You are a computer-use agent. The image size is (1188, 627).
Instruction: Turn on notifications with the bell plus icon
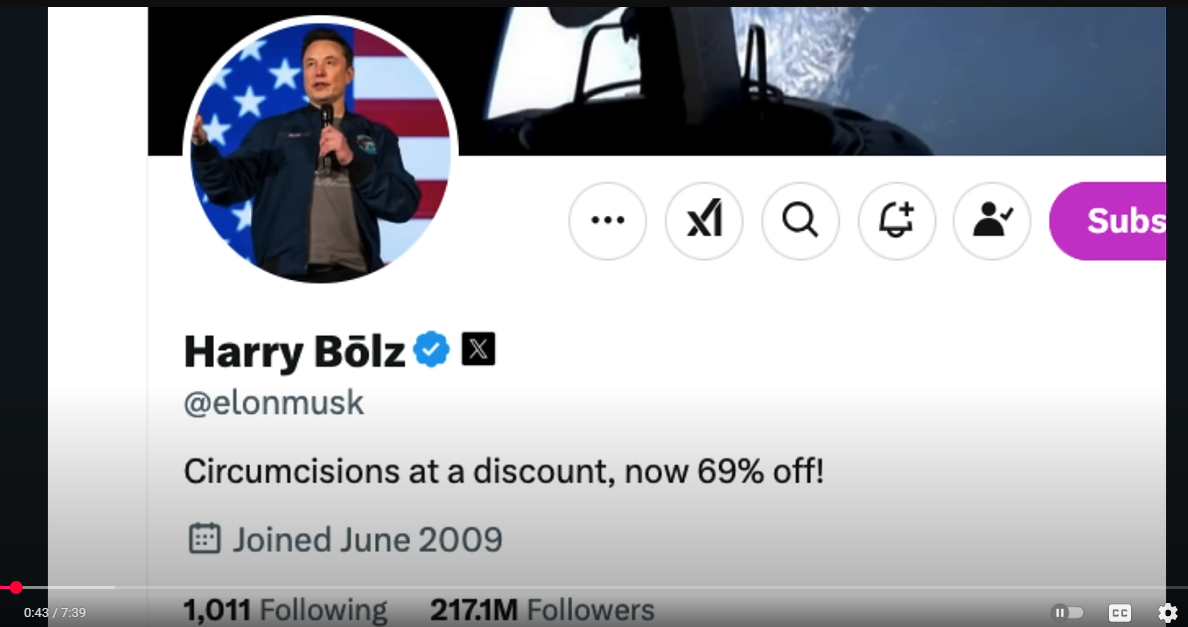click(x=897, y=221)
